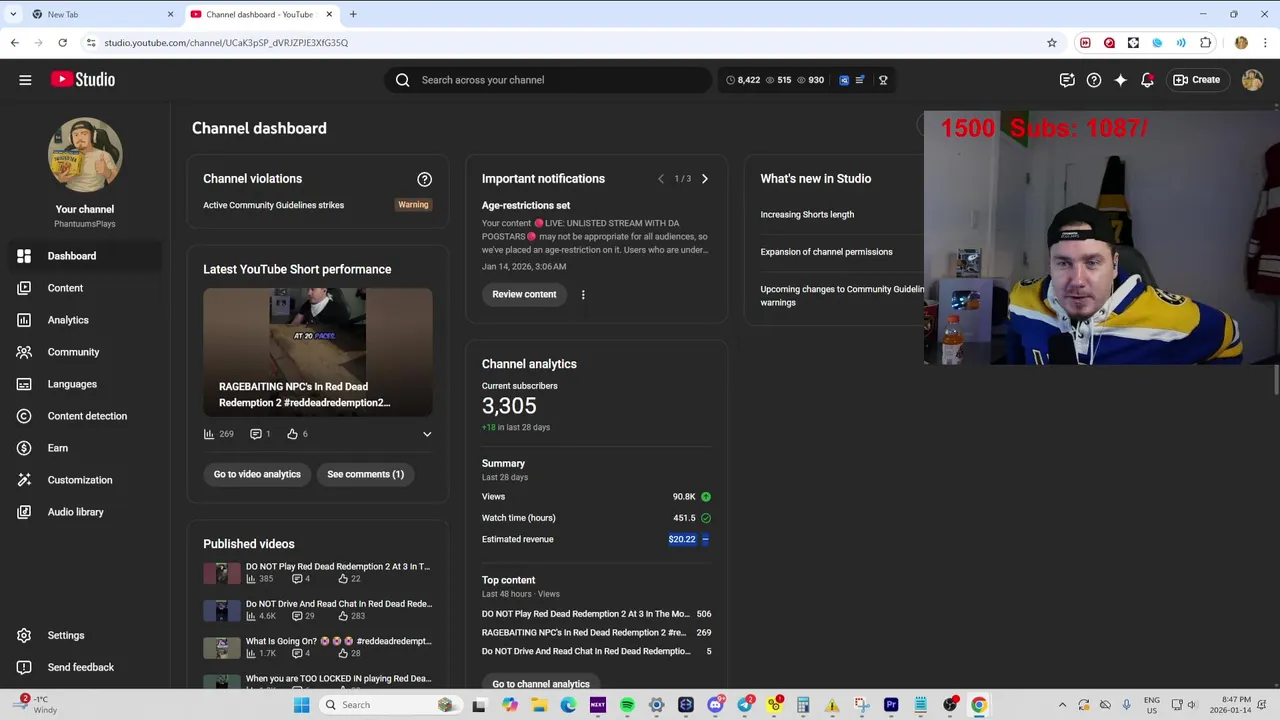Image resolution: width=1280 pixels, height=720 pixels.
Task: Open published video 'What Is Going On?'
Action: [318, 647]
